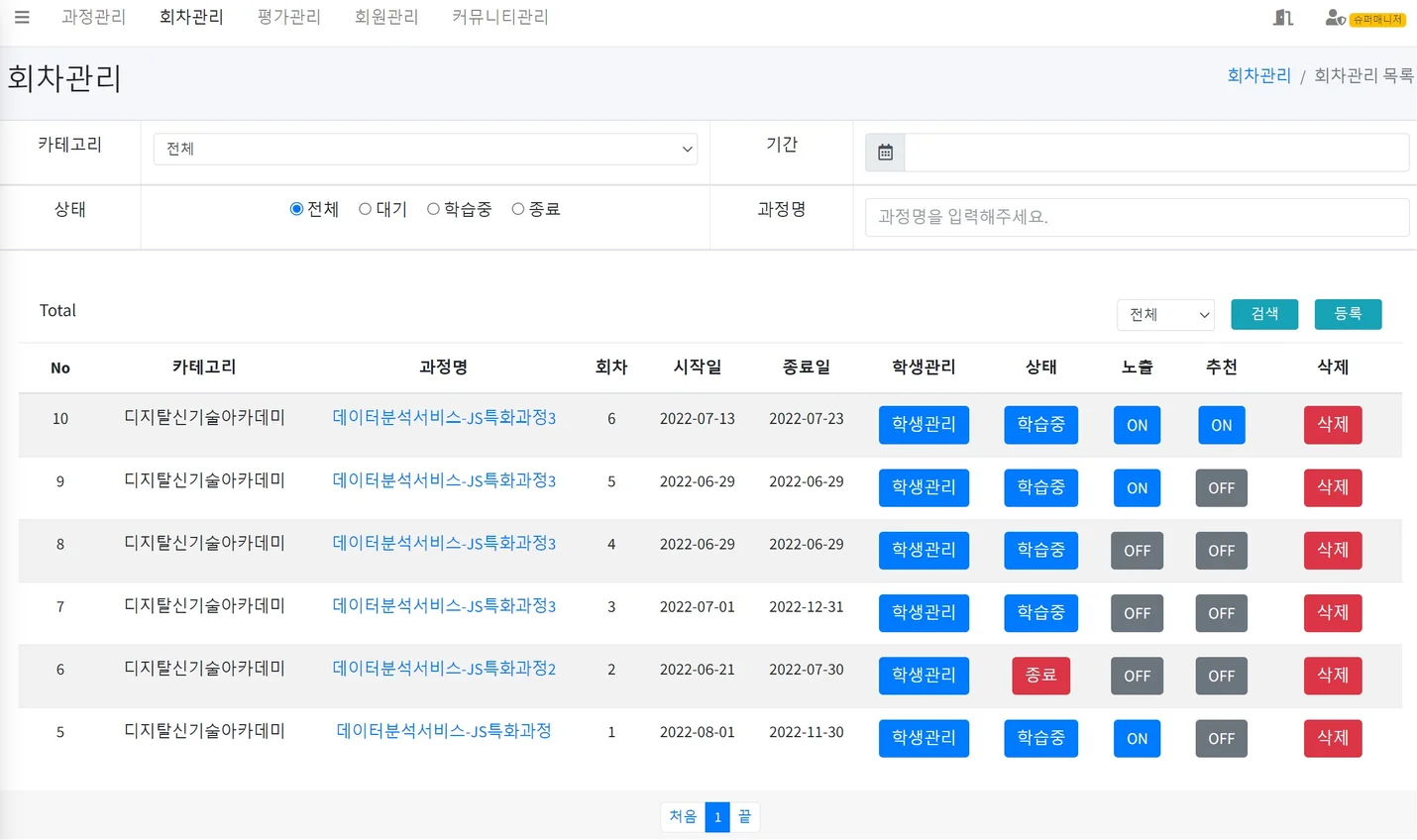Open 데이터분석서비스-JS특화과정3 link in row 9

[444, 480]
